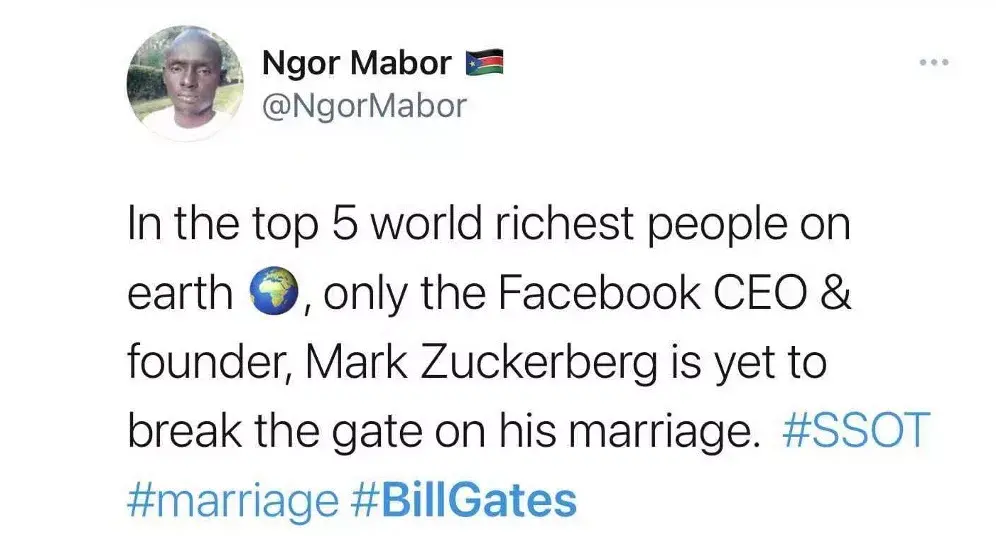Image resolution: width=996 pixels, height=536 pixels.
Task: Open the #SSOT hashtag
Action: [x=856, y=430]
